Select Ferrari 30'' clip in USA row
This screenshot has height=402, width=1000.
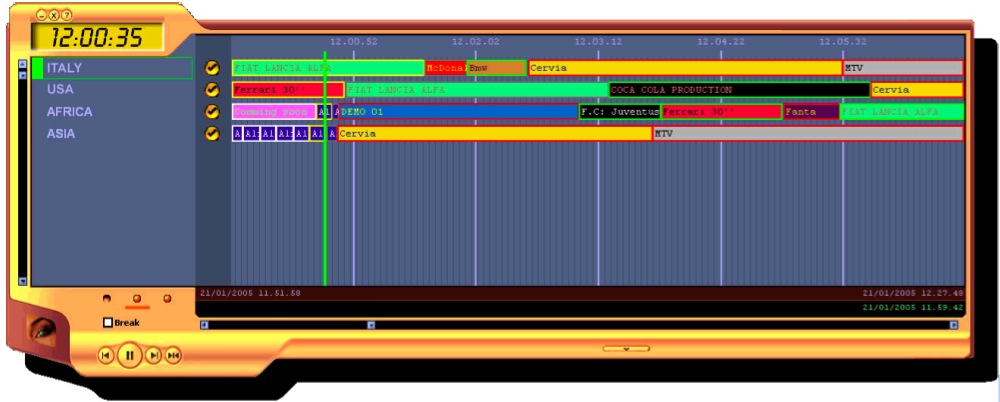tap(288, 90)
